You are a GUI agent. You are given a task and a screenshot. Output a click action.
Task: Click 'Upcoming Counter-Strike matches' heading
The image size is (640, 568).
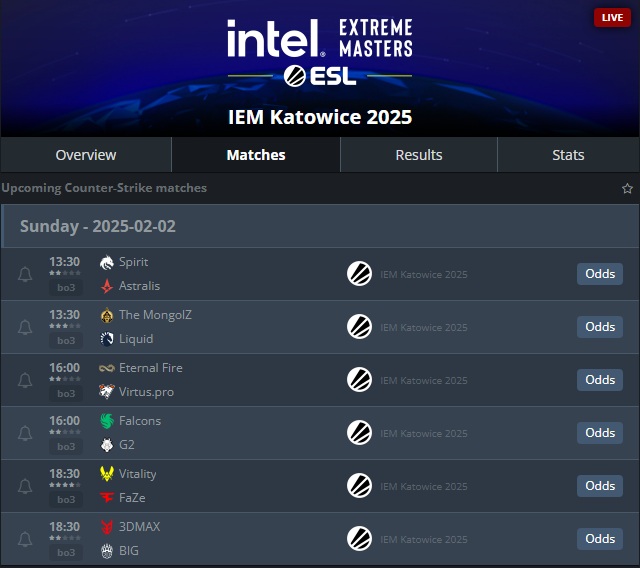(x=104, y=188)
